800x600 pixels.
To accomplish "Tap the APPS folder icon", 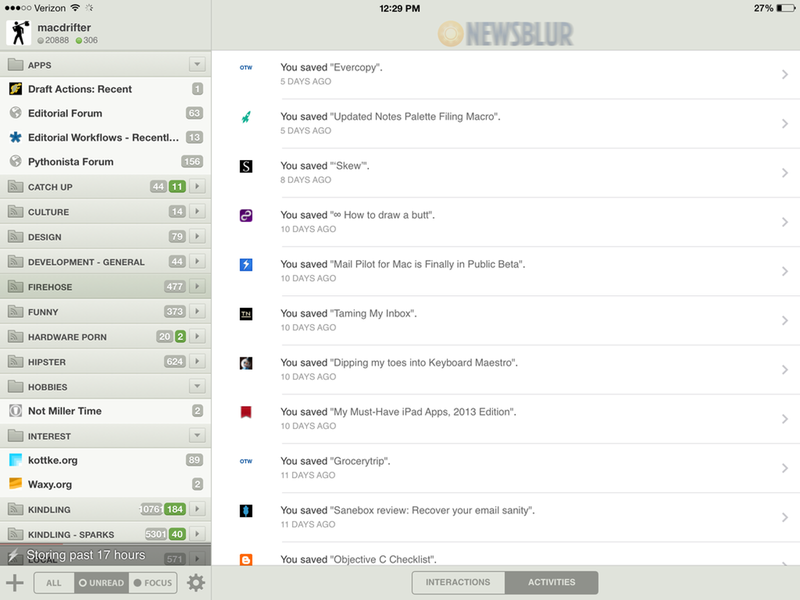I will 16,65.
